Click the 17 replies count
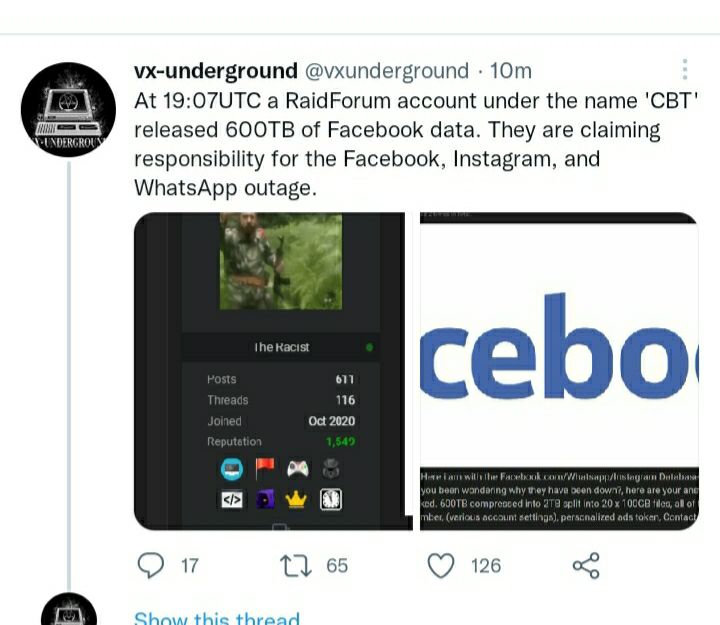This screenshot has width=720, height=625. point(190,566)
